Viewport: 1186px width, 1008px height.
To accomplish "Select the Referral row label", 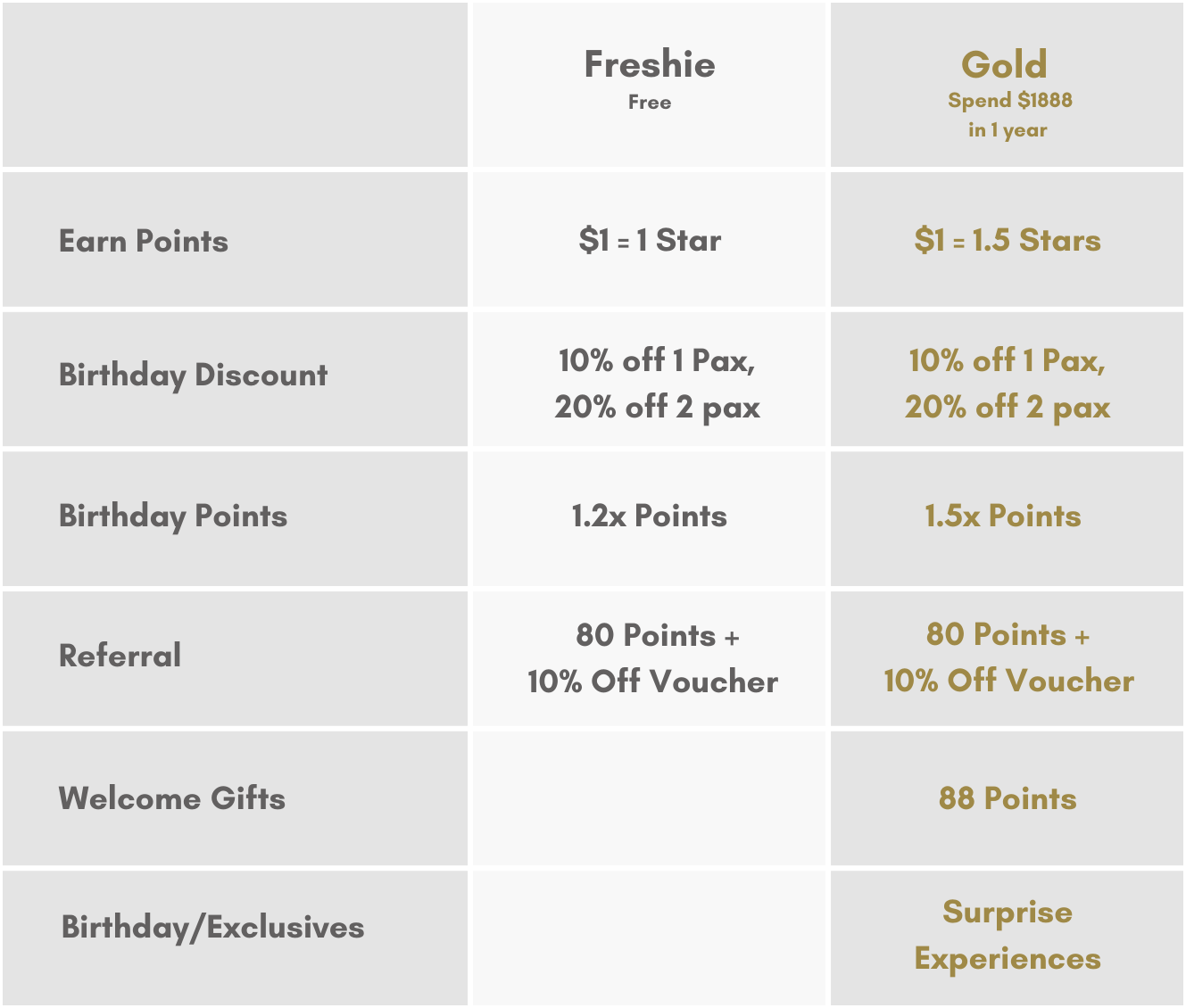I will [x=120, y=656].
